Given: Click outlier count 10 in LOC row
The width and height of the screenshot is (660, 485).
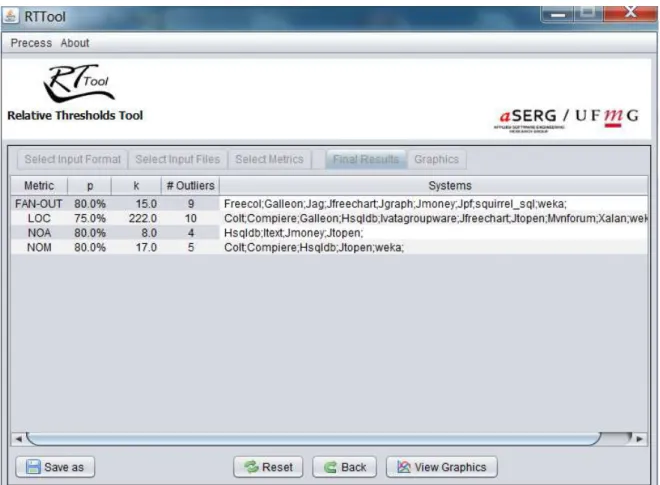Looking at the screenshot, I should [190, 219].
